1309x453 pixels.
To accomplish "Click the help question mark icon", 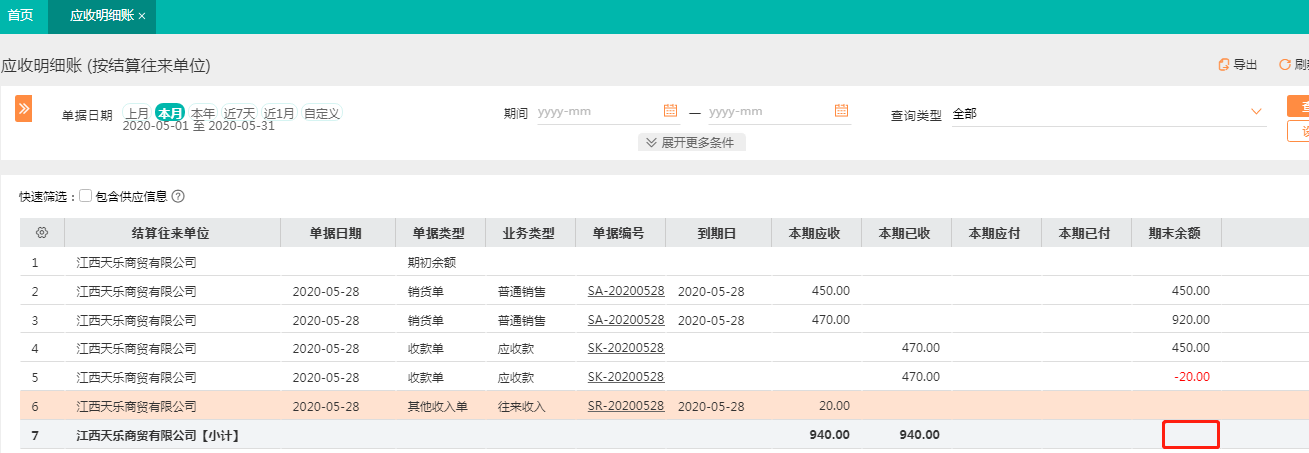I will click(x=178, y=197).
